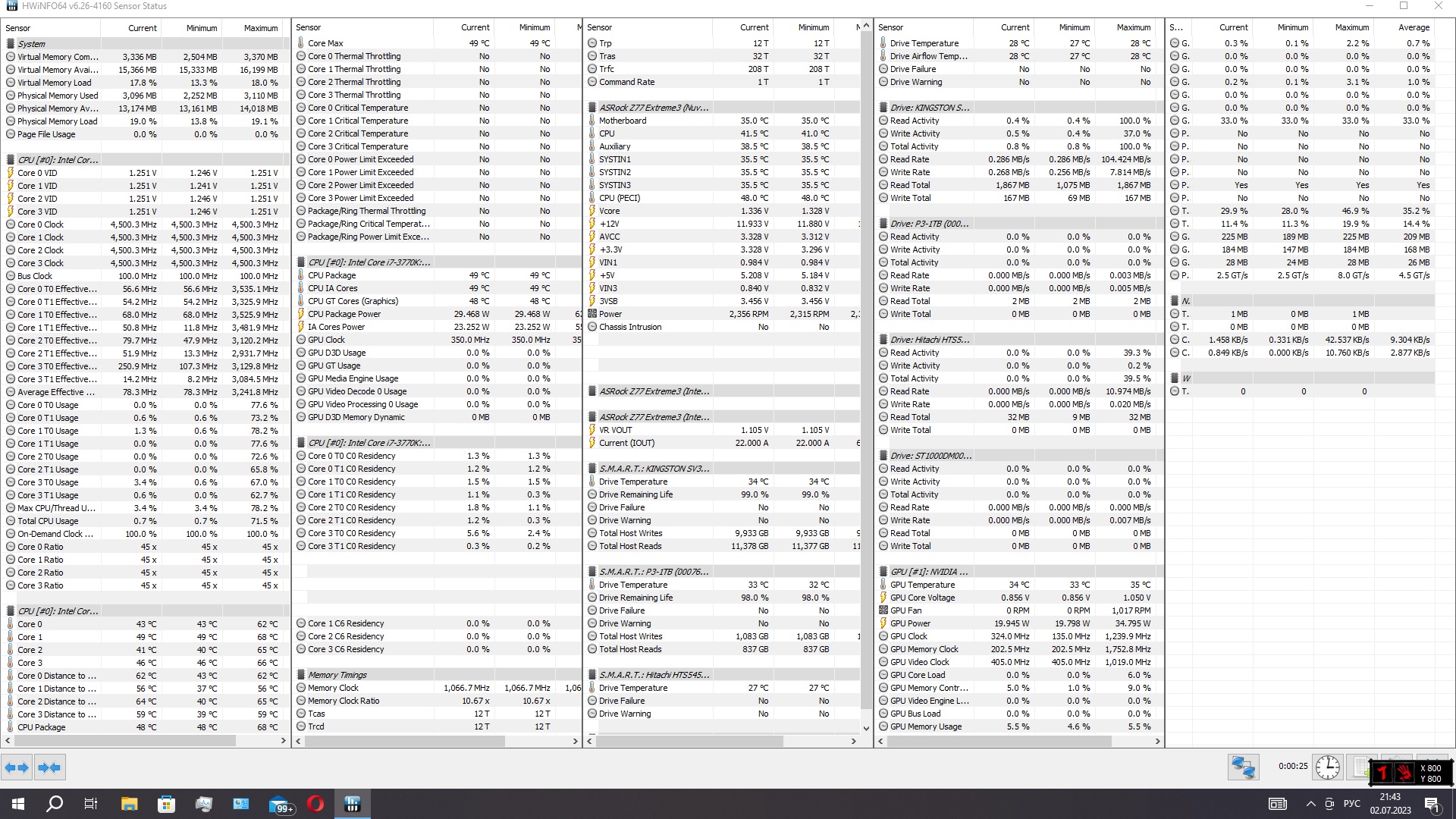Collapse the Memory Timings group header
Screen dimensions: 1456x819
click(337, 675)
